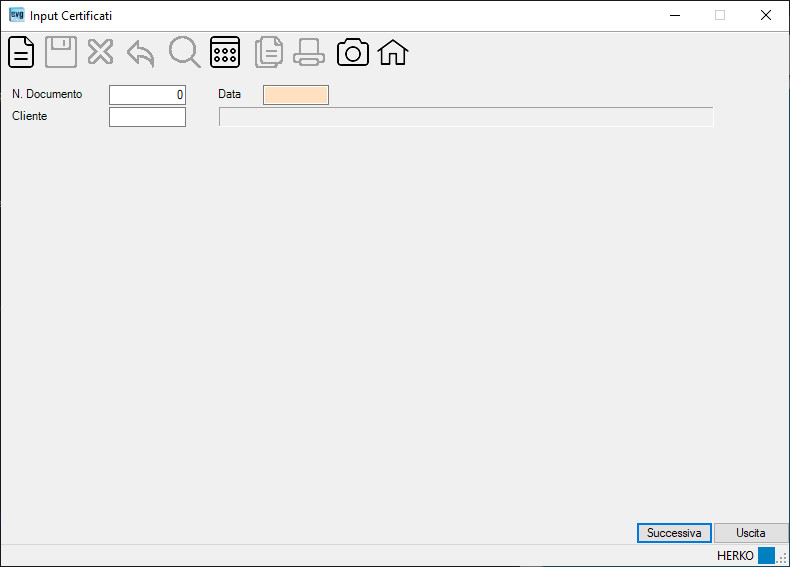Open search with magnifying glass icon
Image resolution: width=790 pixels, height=567 pixels.
coord(184,52)
